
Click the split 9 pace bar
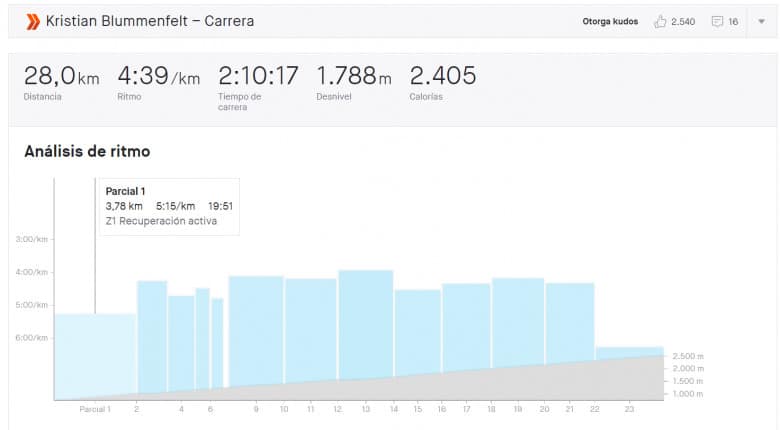tap(256, 331)
